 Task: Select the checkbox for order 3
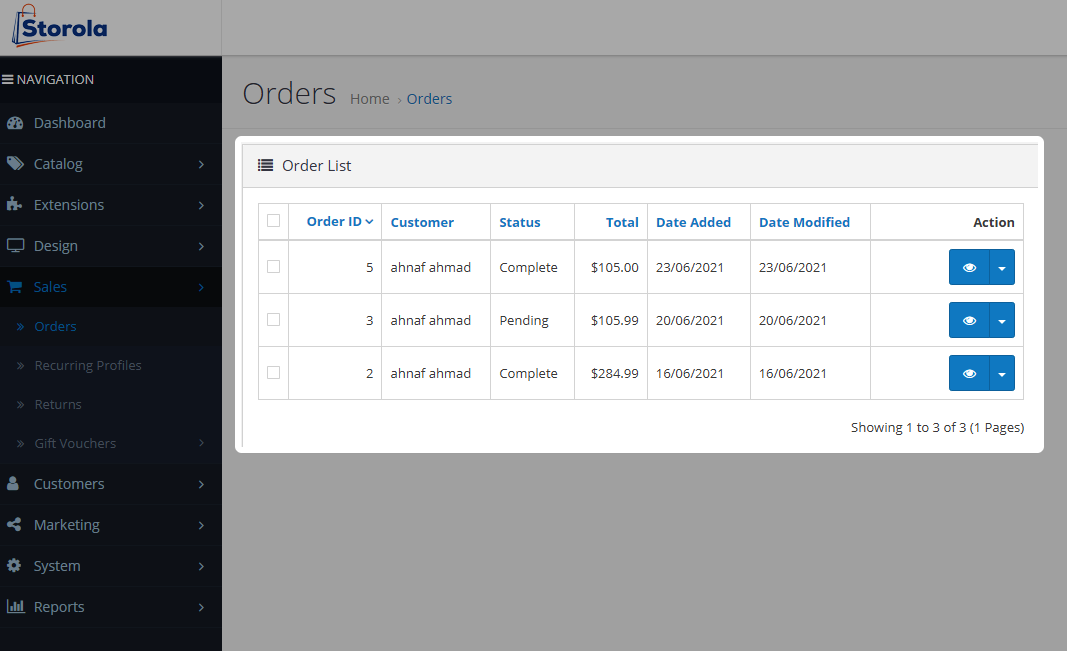coord(273,320)
